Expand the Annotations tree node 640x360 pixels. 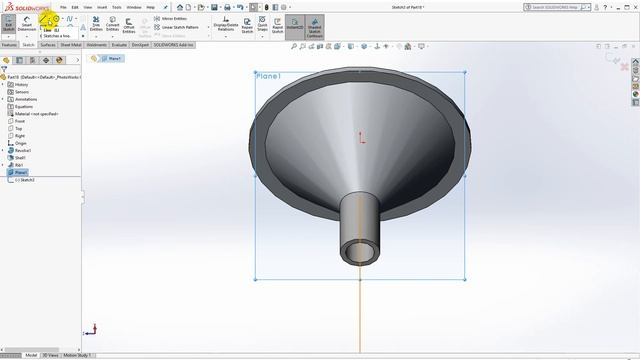pos(2,99)
